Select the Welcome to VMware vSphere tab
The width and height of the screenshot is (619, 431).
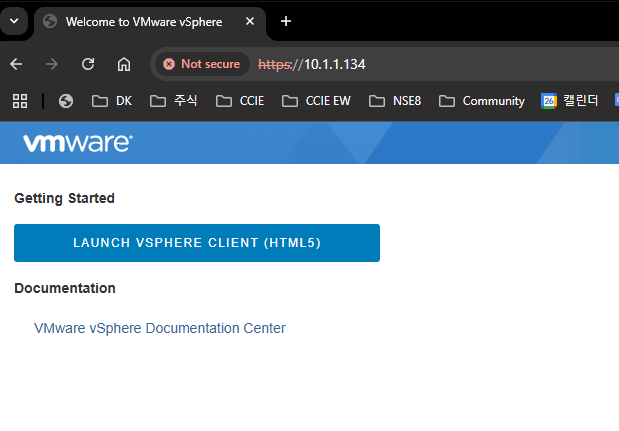[x=150, y=22]
